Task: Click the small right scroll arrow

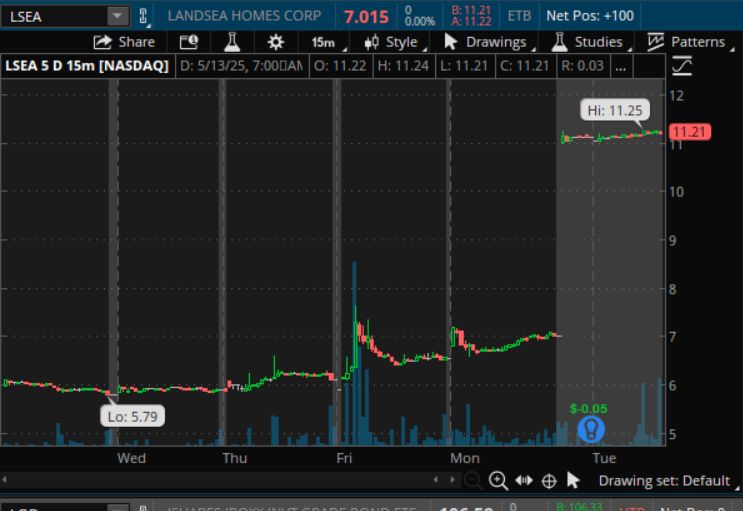Action: click(x=452, y=480)
